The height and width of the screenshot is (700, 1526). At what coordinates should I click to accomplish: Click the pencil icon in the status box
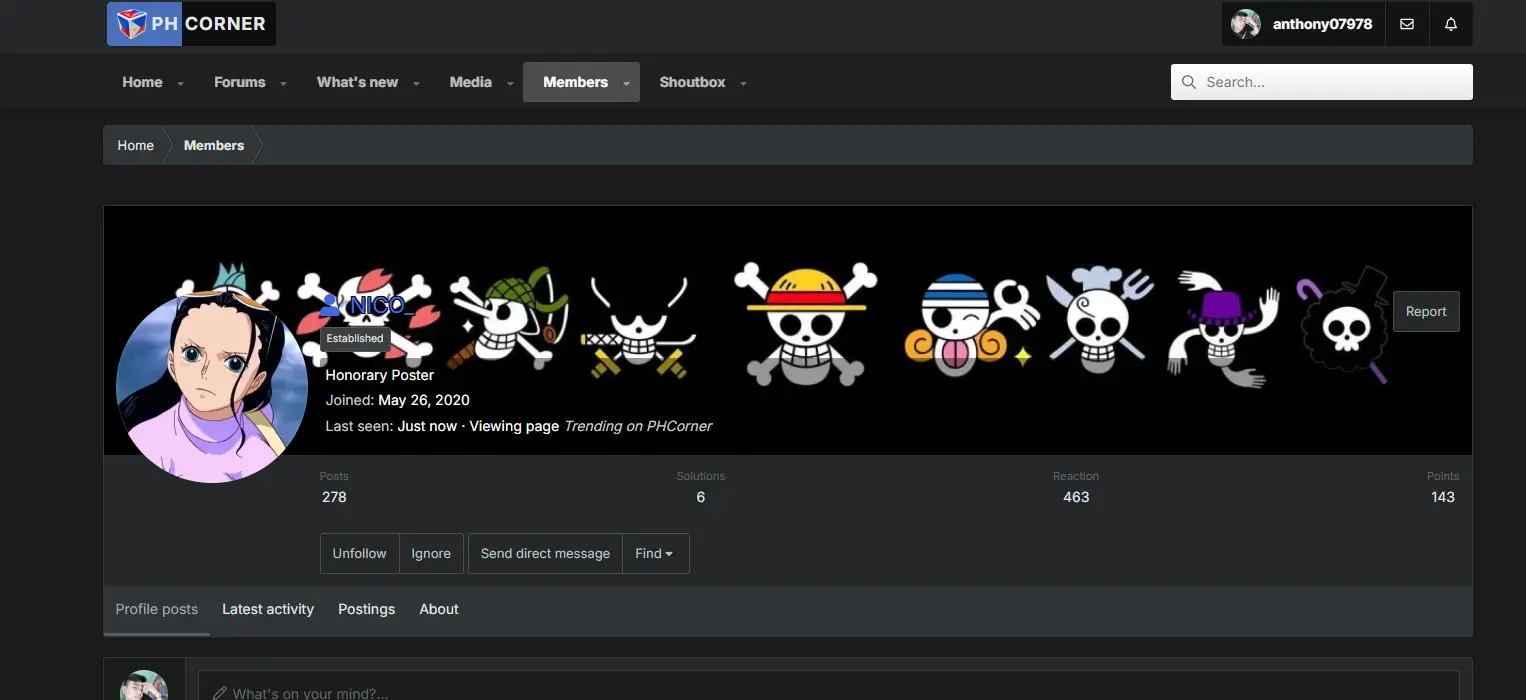pos(220,693)
